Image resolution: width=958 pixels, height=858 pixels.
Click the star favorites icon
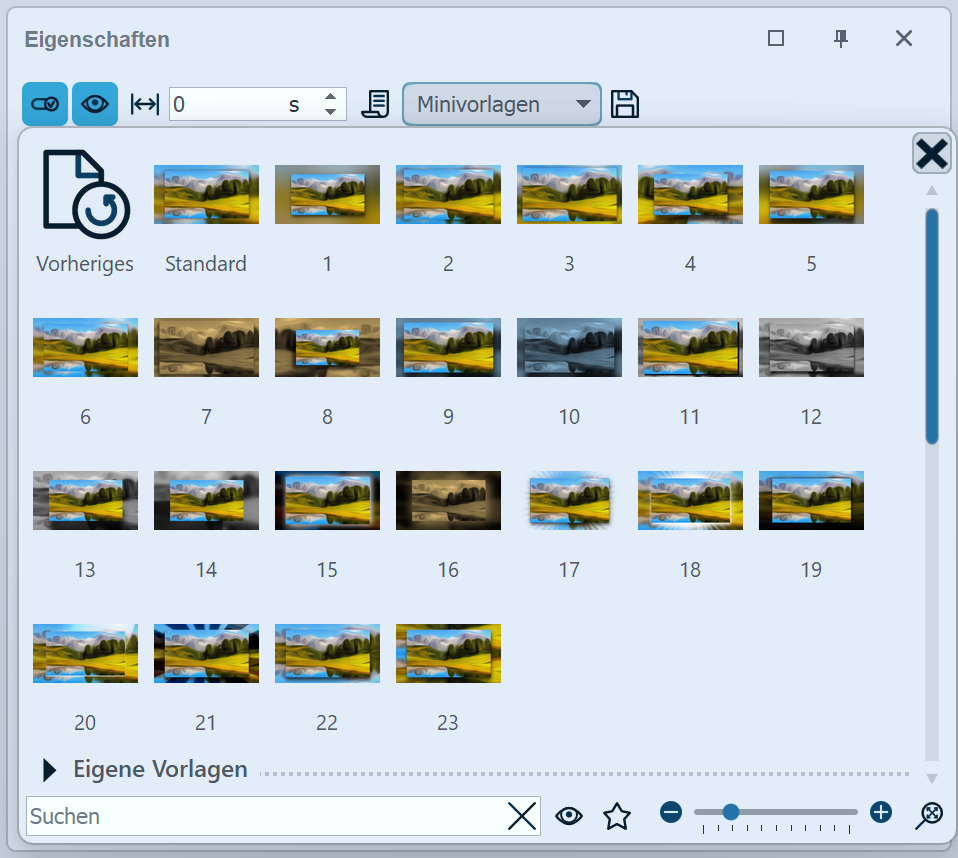tap(617, 816)
